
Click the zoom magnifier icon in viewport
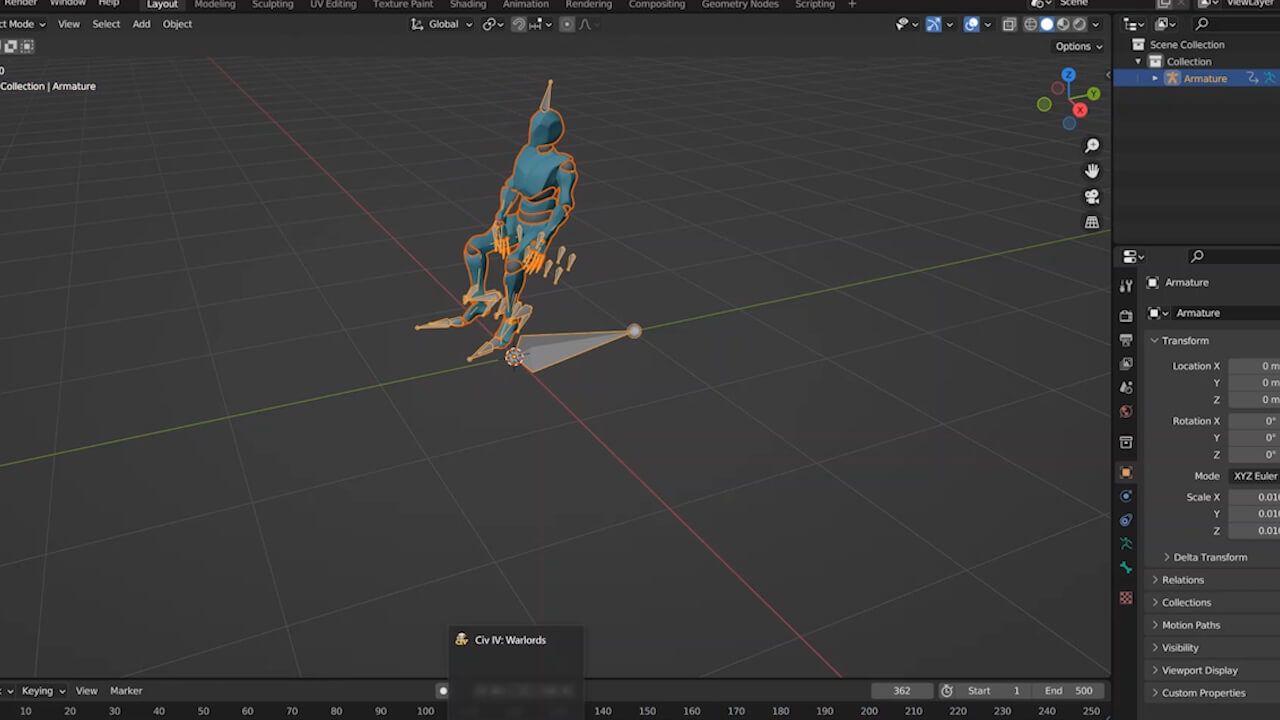pos(1092,146)
